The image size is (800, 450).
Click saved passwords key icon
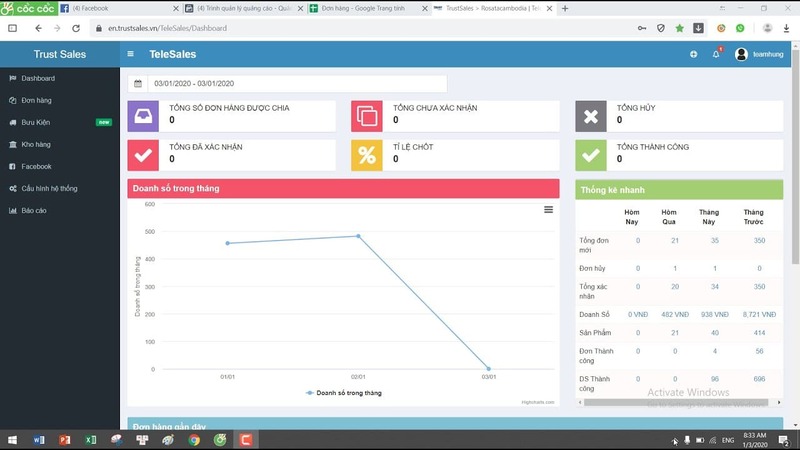pos(642,28)
